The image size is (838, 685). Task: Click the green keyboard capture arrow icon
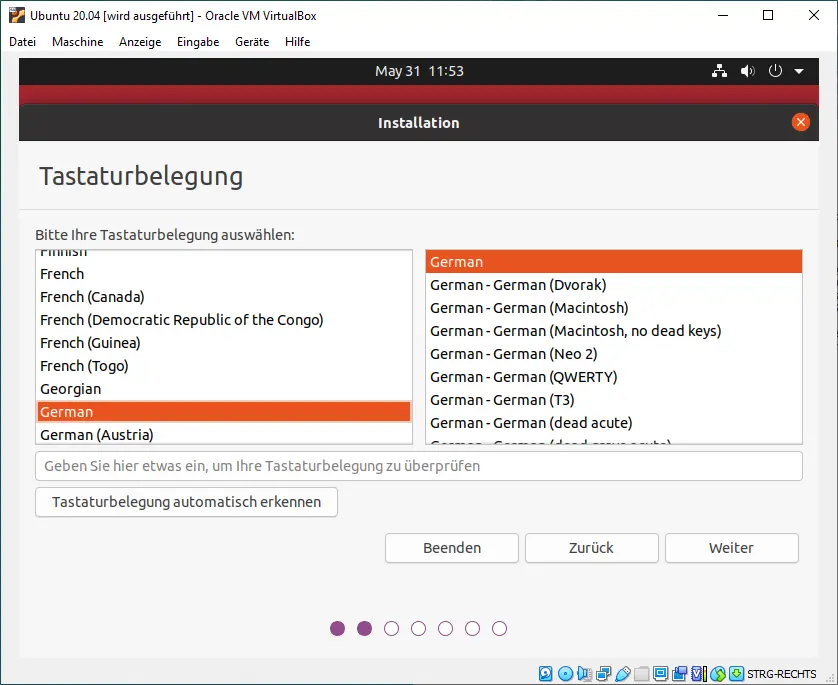[x=736, y=674]
